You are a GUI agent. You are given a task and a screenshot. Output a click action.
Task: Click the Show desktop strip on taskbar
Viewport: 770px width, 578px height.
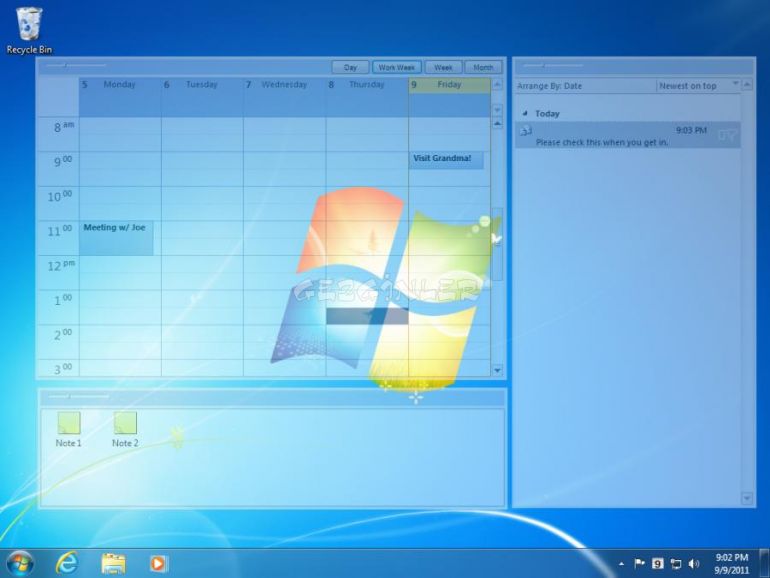(x=764, y=563)
